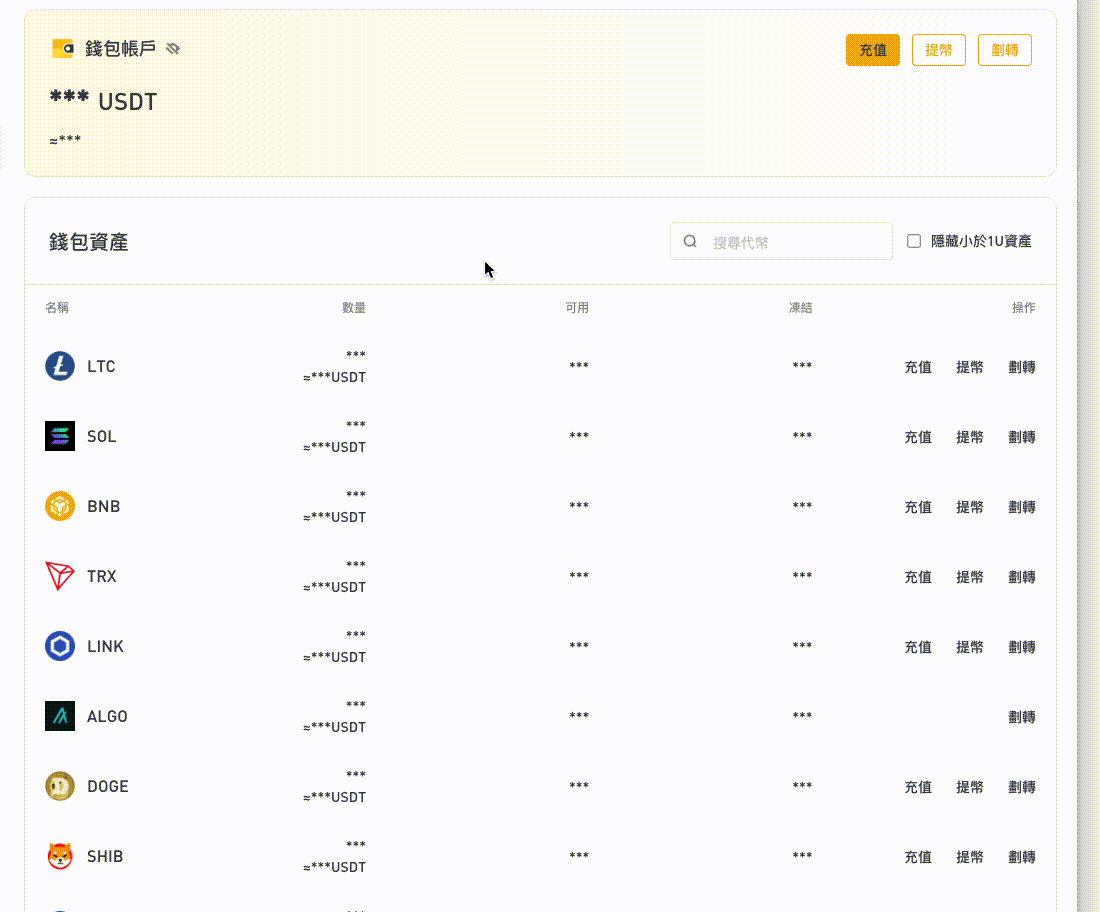Viewport: 1100px width, 912px height.
Task: Click the search magnifier icon
Action: (690, 241)
